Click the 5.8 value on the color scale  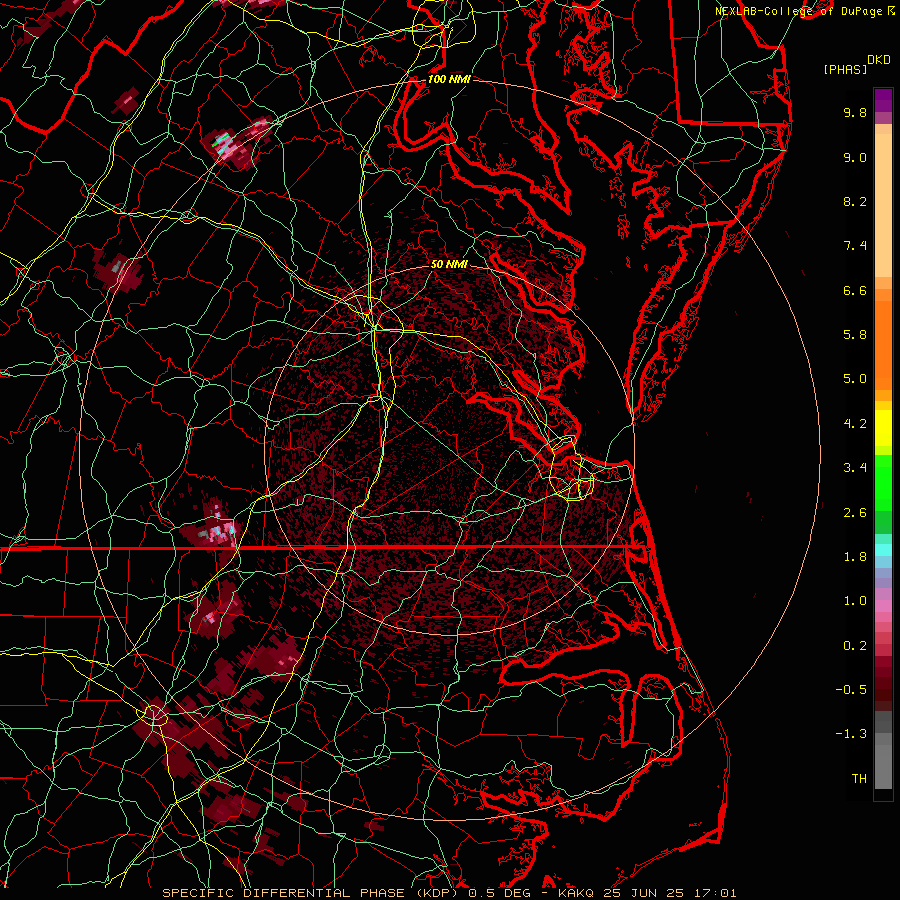855,335
